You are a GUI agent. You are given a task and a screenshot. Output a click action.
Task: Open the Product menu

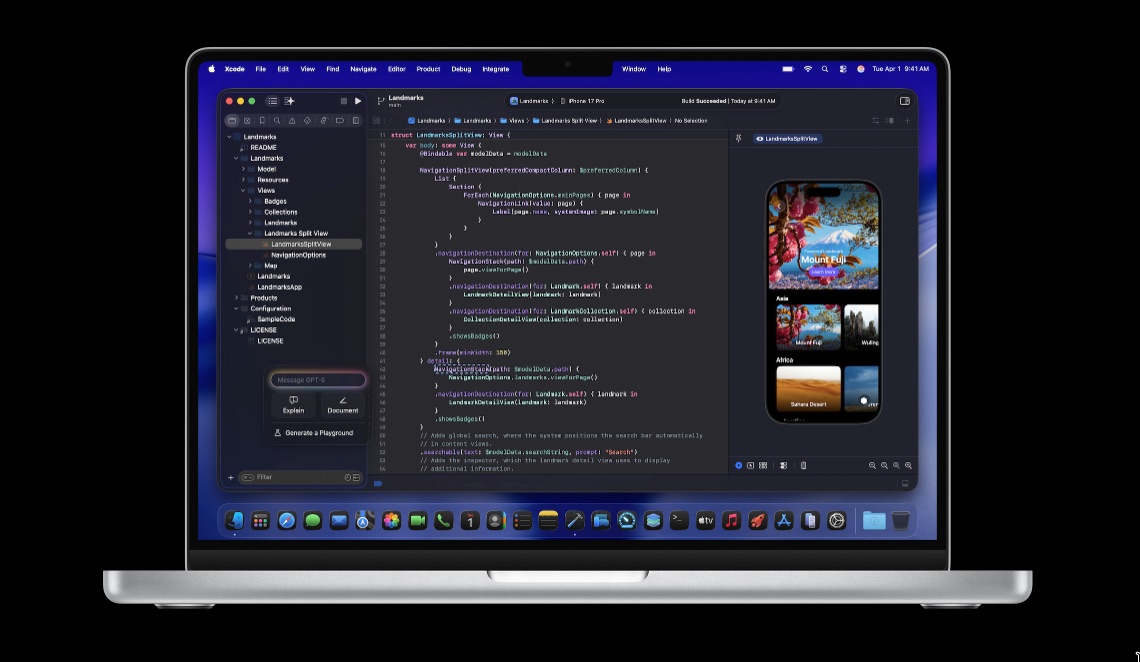pos(428,69)
